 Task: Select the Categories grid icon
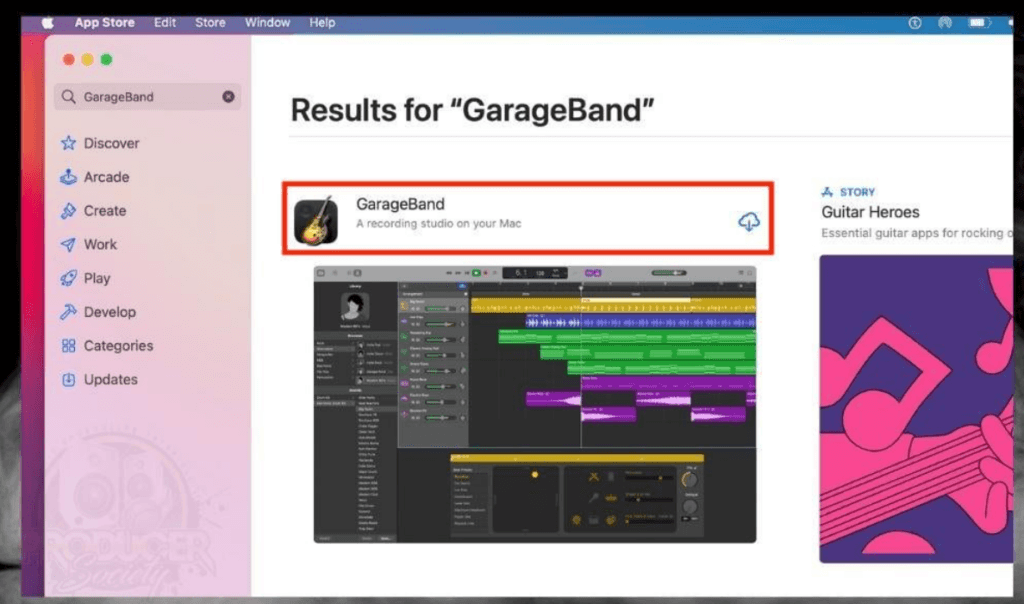click(69, 345)
